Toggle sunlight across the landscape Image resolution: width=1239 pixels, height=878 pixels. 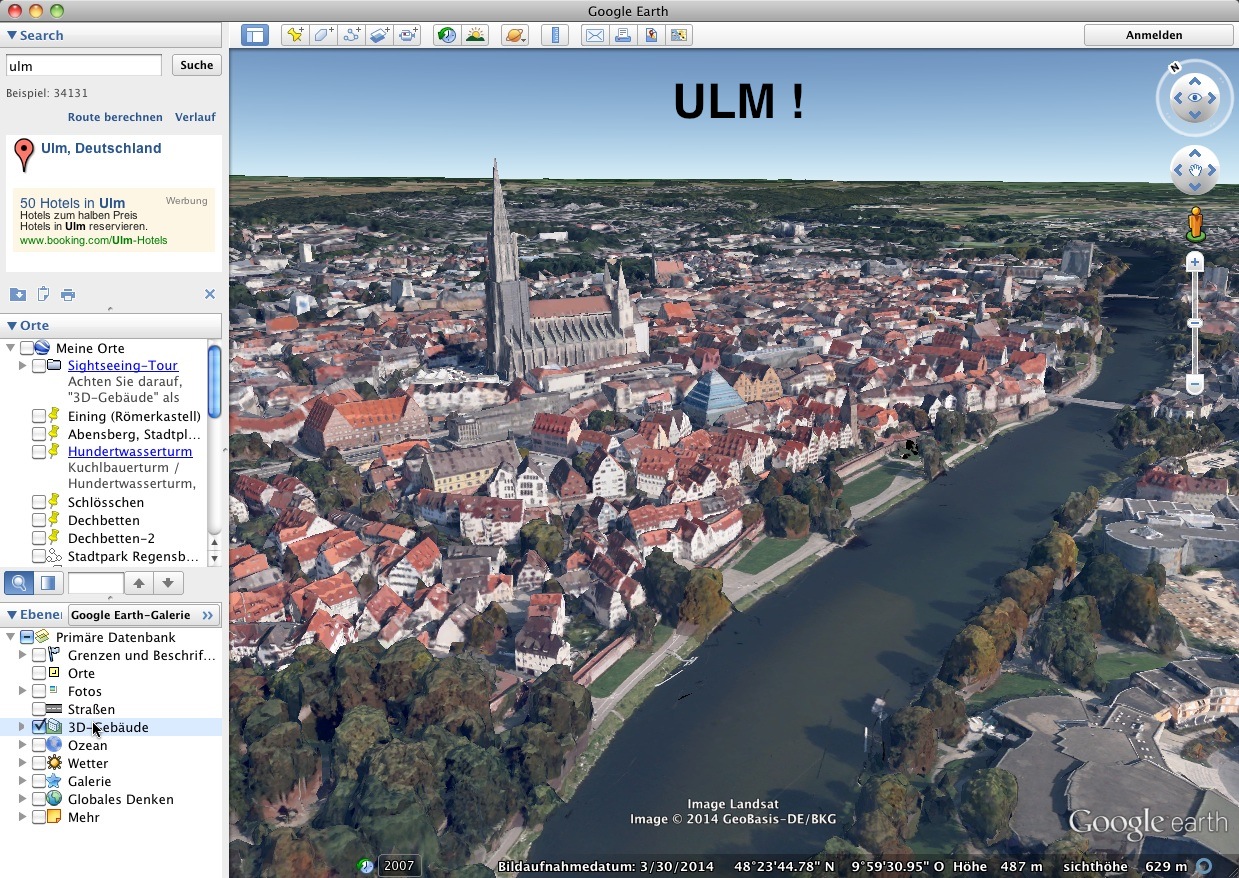(475, 35)
